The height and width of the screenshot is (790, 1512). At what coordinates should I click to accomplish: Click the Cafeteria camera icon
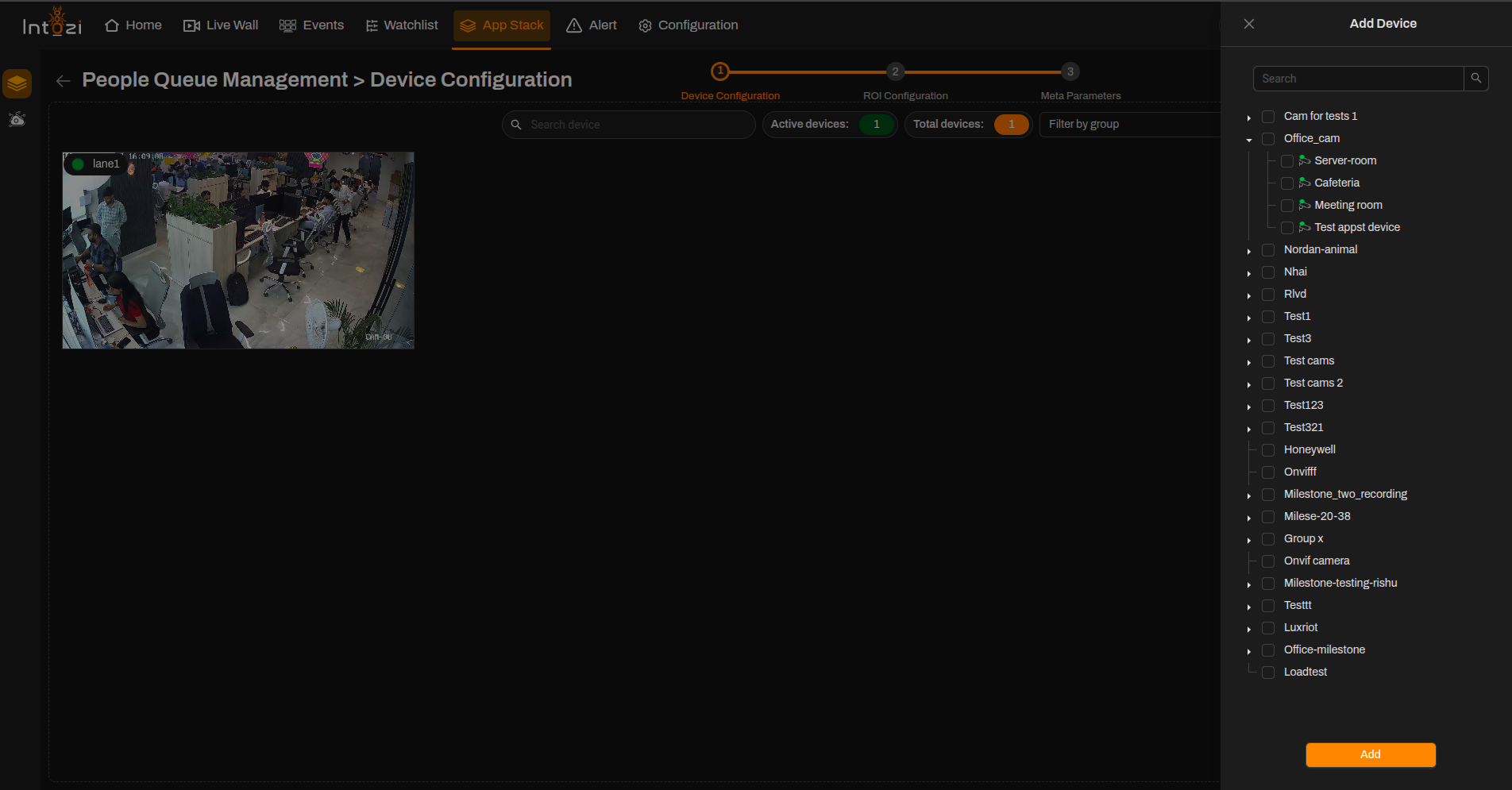1305,183
